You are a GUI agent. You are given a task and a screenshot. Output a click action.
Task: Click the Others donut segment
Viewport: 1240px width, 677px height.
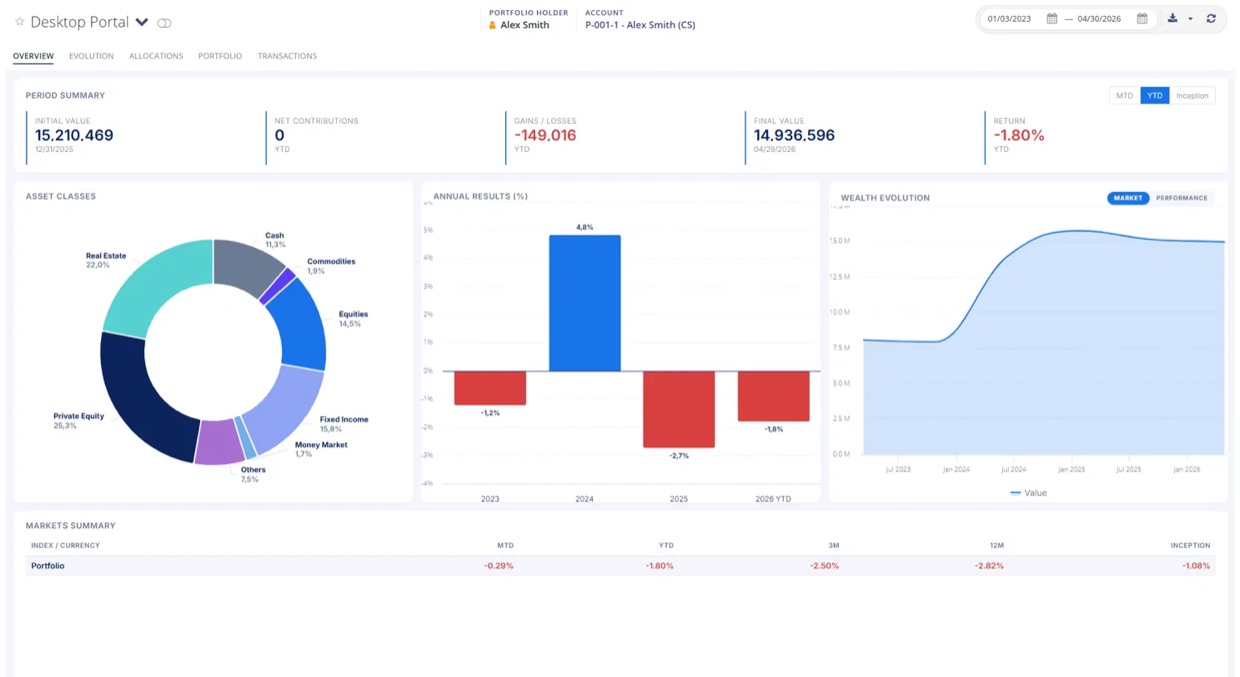[219, 444]
